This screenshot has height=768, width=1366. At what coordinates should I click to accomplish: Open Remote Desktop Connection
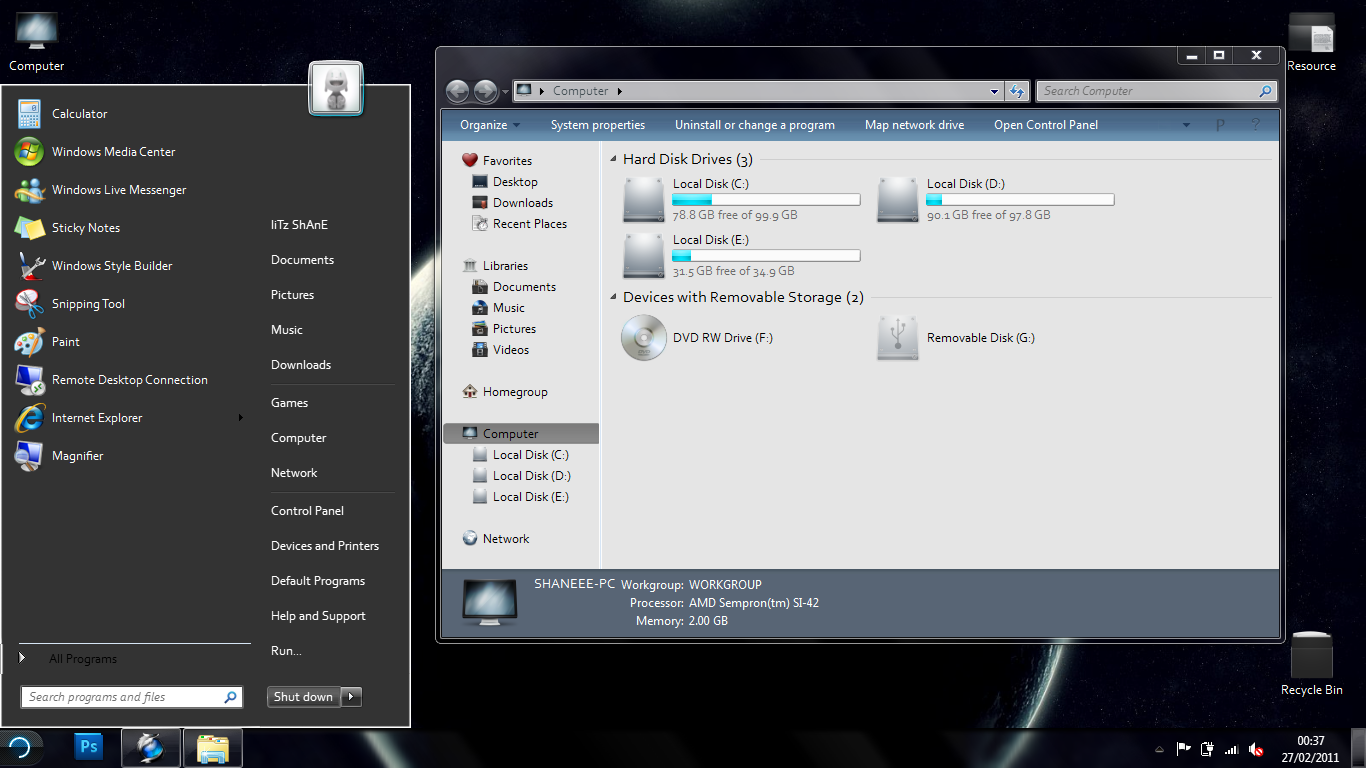tap(126, 380)
